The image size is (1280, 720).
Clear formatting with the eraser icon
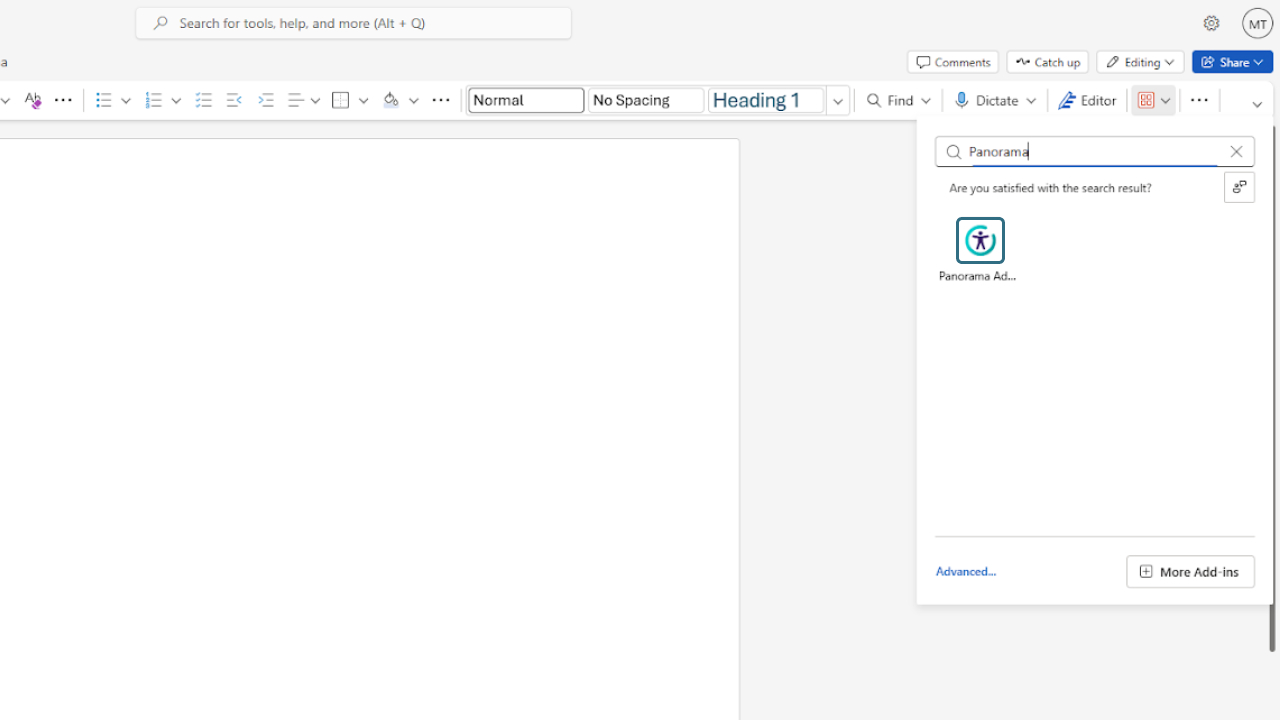(x=32, y=100)
